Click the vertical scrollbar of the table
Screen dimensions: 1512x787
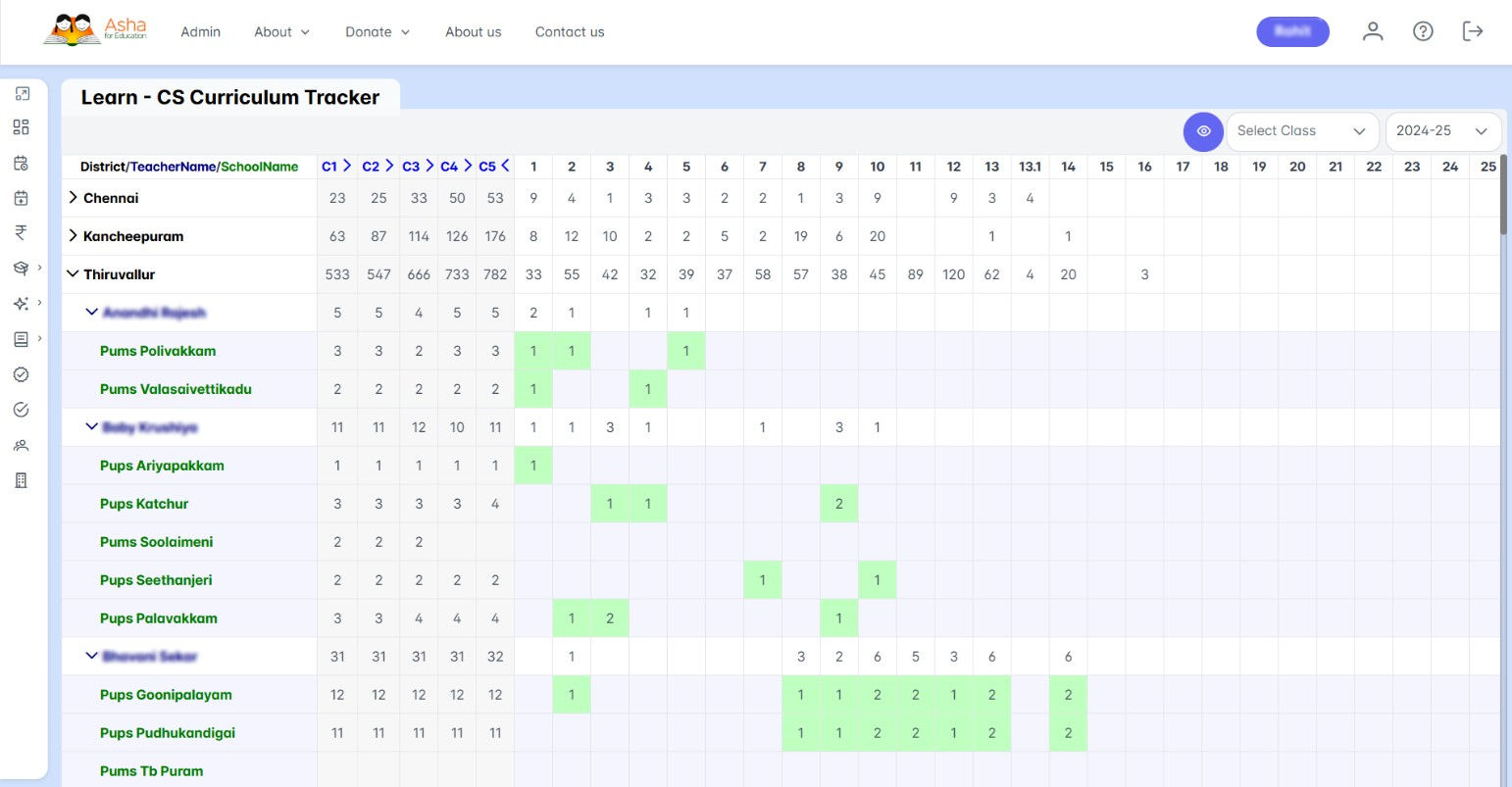coord(1504,196)
